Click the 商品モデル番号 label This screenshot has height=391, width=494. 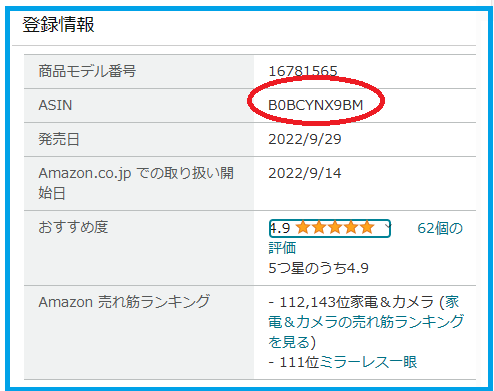(x=87, y=71)
